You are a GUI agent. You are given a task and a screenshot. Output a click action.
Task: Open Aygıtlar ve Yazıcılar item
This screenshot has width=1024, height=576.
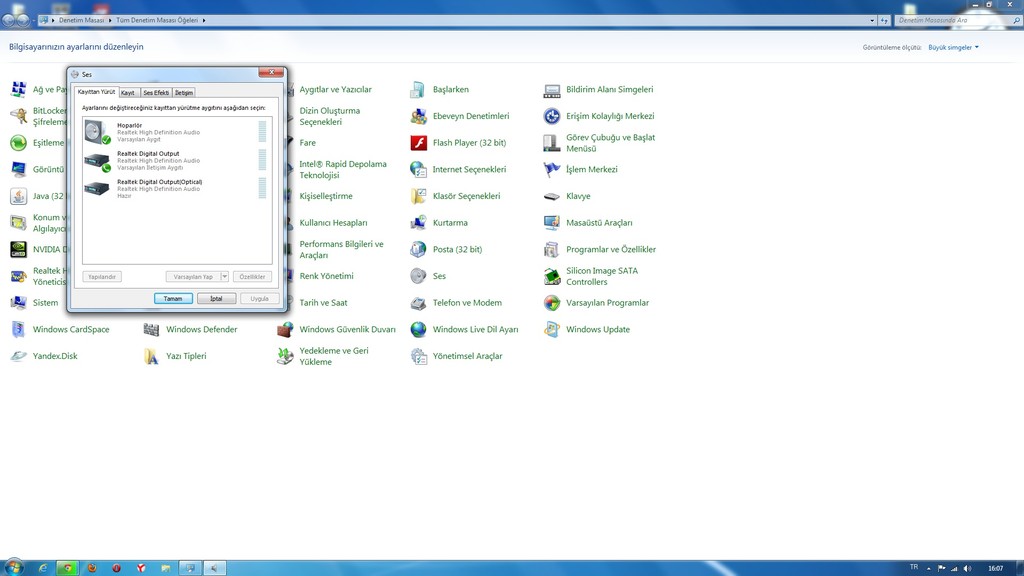pos(335,89)
